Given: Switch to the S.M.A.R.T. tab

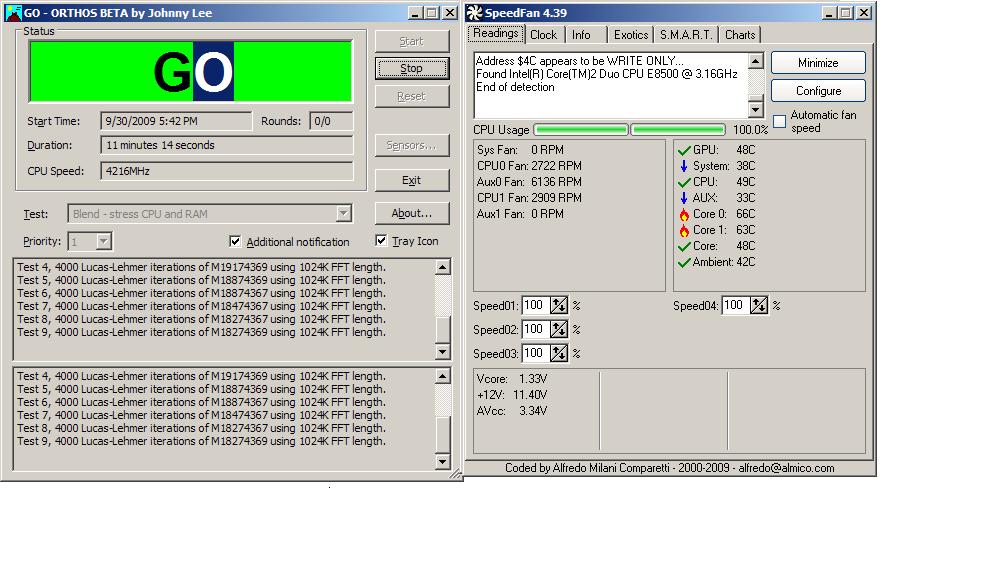Looking at the screenshot, I should [685, 35].
